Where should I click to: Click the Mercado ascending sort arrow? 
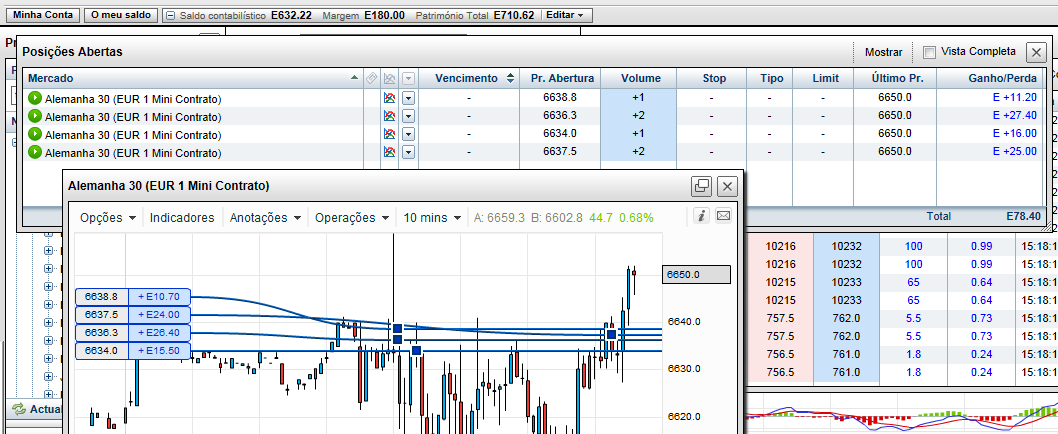point(355,78)
